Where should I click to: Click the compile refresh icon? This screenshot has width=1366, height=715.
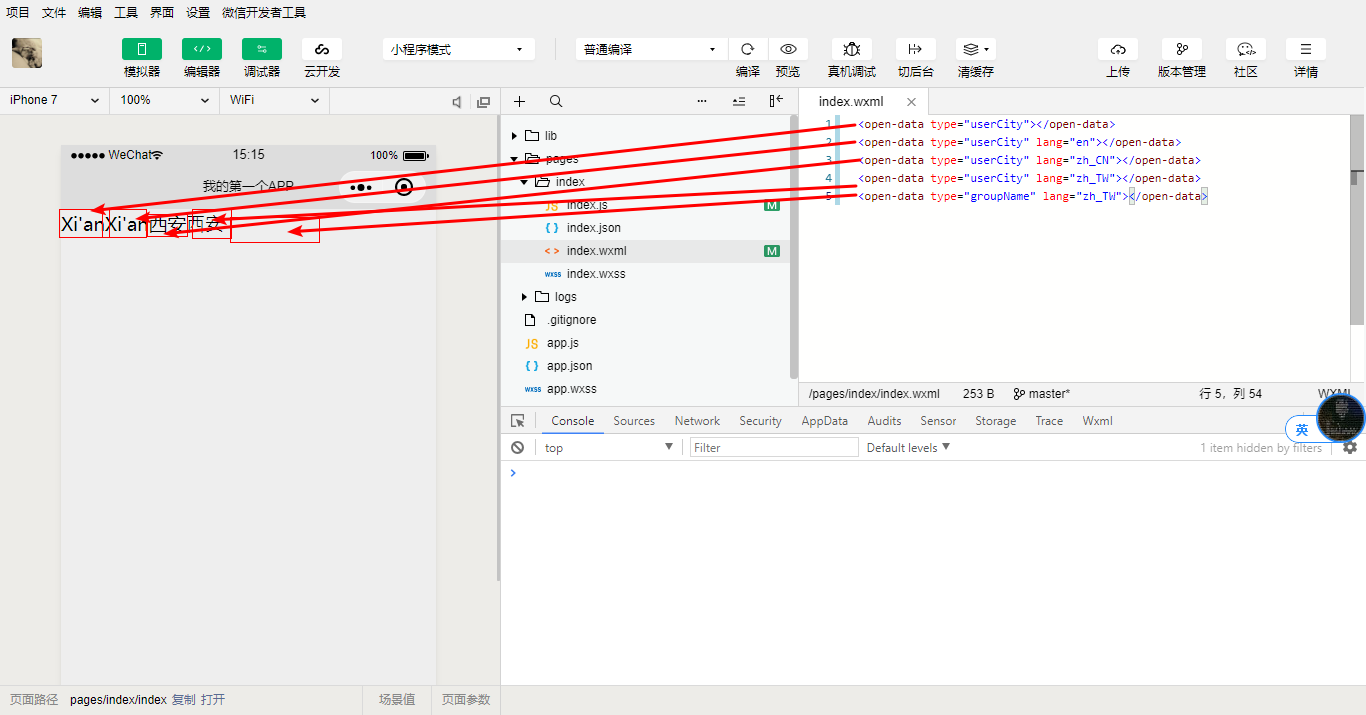point(747,49)
